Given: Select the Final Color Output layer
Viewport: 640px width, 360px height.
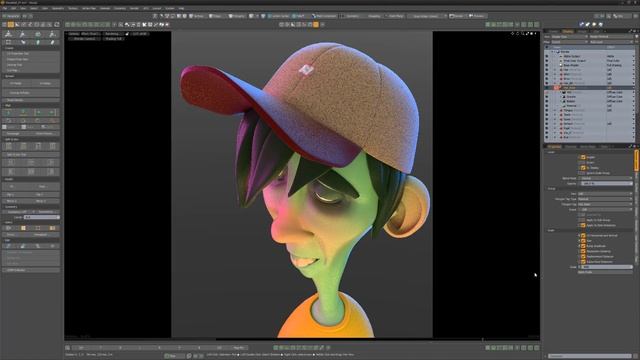Looking at the screenshot, I should [575, 61].
